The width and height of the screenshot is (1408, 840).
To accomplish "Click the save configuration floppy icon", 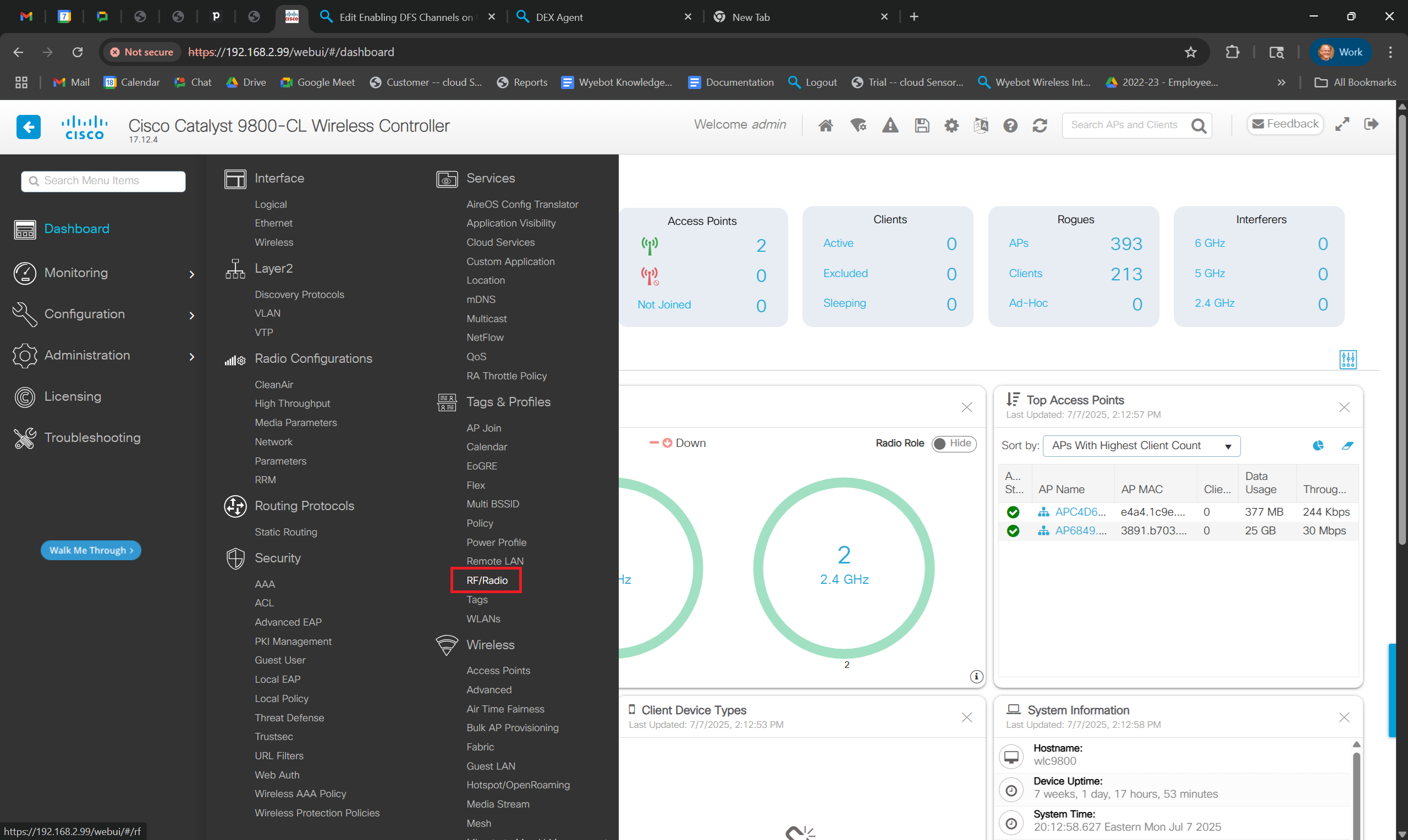I will 922,125.
